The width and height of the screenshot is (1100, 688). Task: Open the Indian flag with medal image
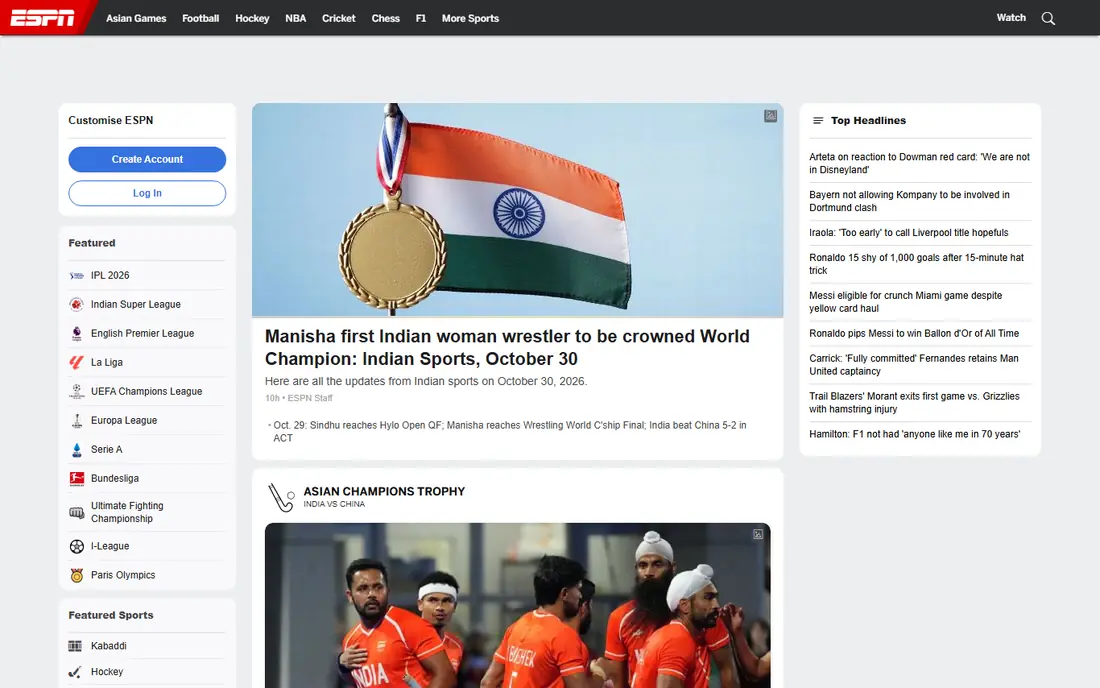pos(518,210)
